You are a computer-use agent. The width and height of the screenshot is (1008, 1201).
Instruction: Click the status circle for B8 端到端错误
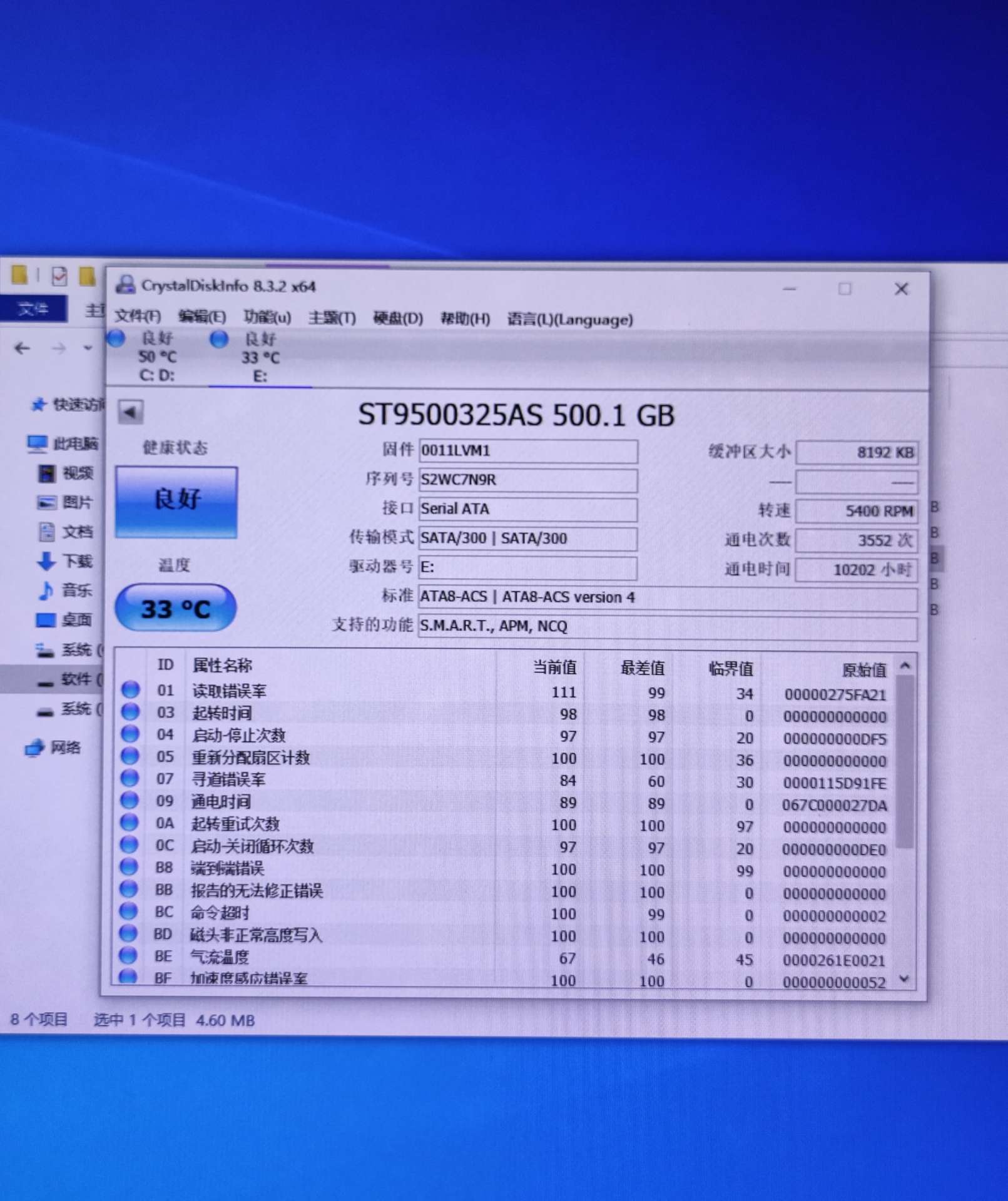129,866
